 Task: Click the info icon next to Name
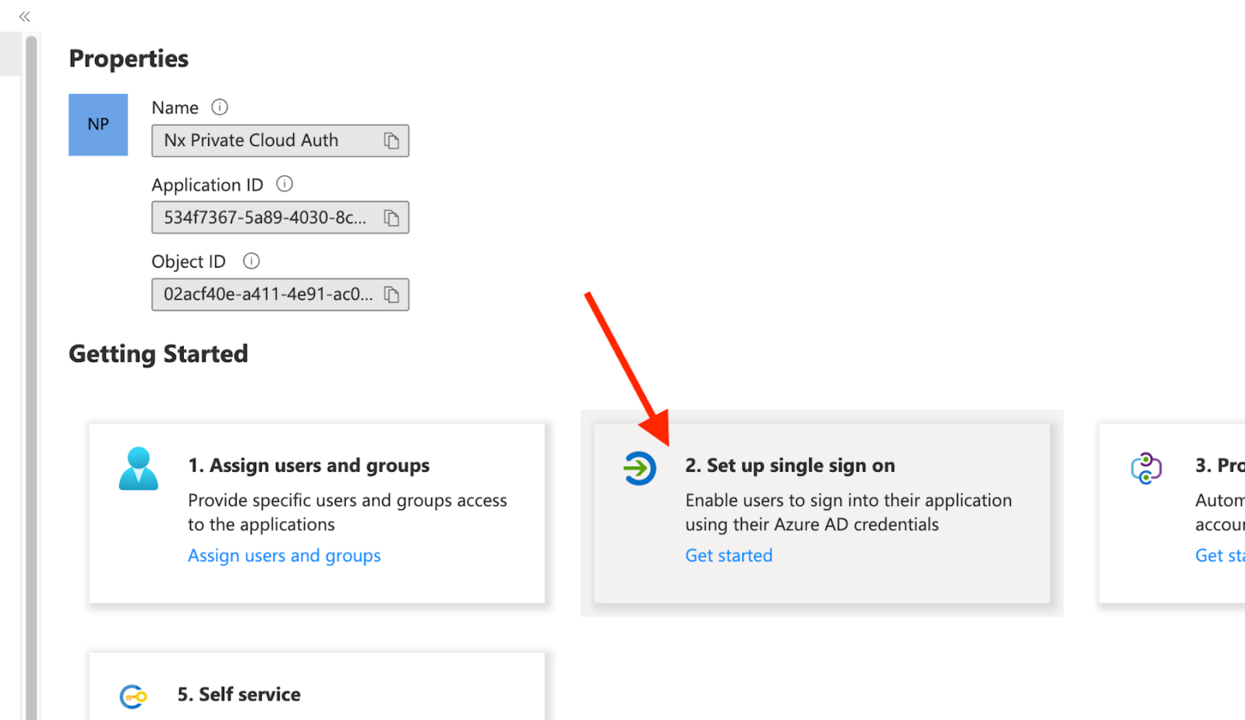(x=218, y=106)
